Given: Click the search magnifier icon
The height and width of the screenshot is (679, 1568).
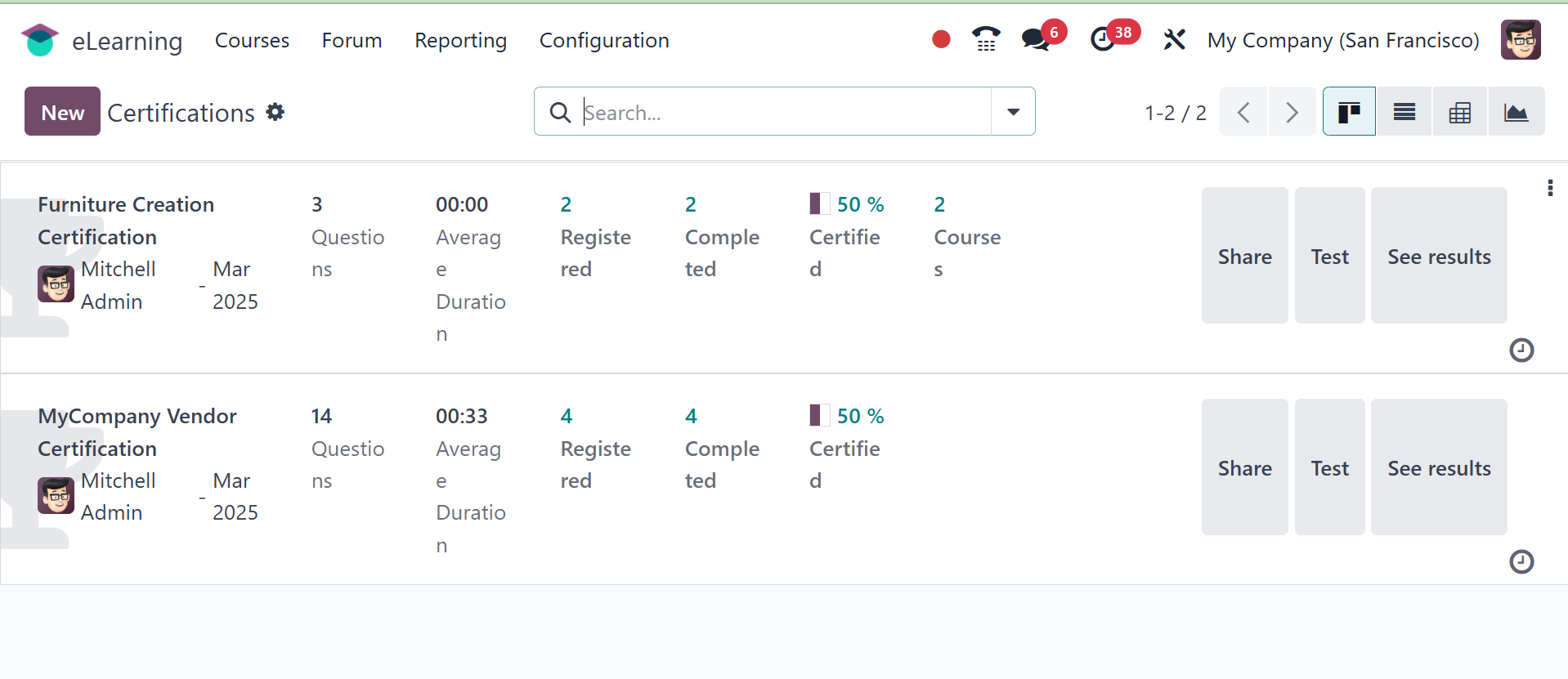Looking at the screenshot, I should (x=560, y=112).
